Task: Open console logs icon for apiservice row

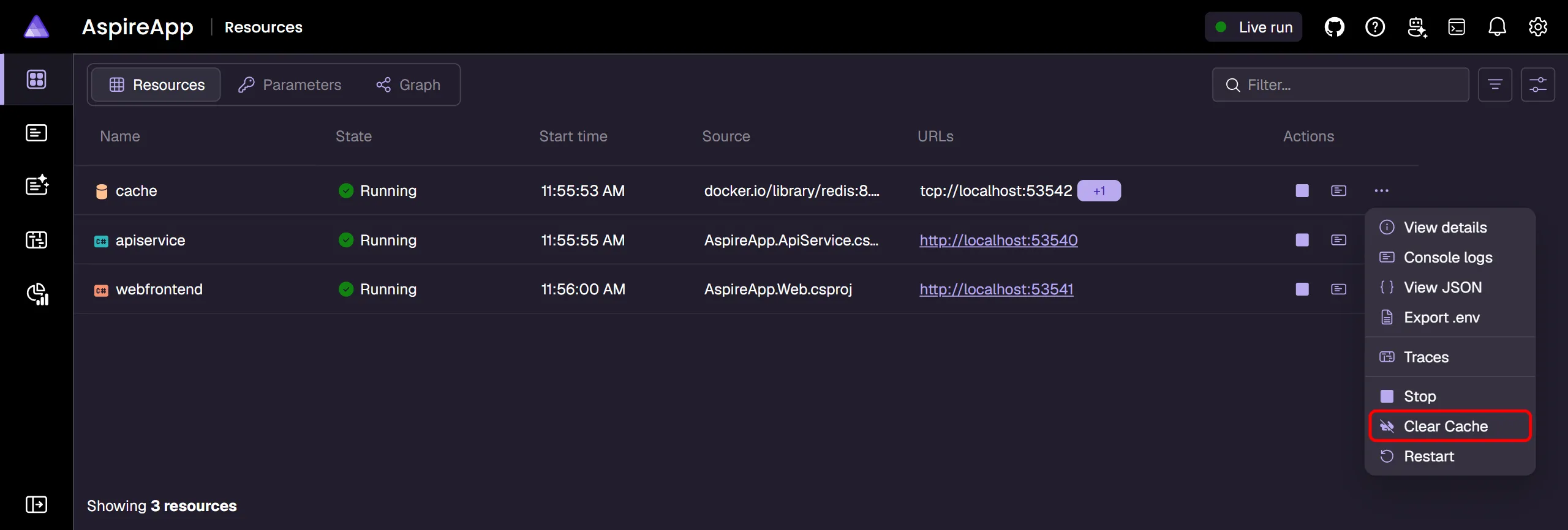Action: click(x=1338, y=240)
